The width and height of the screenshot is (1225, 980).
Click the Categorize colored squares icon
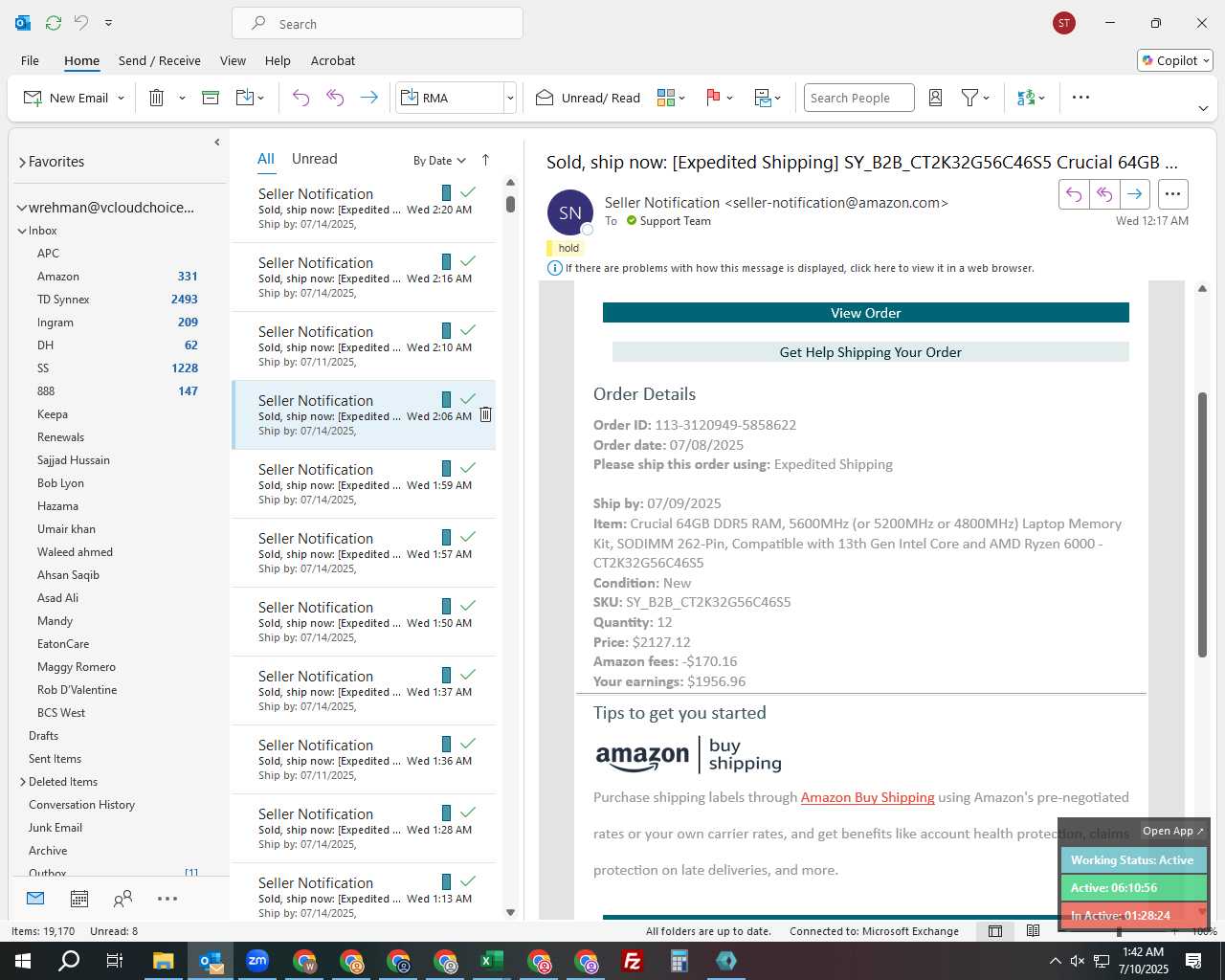point(666,98)
